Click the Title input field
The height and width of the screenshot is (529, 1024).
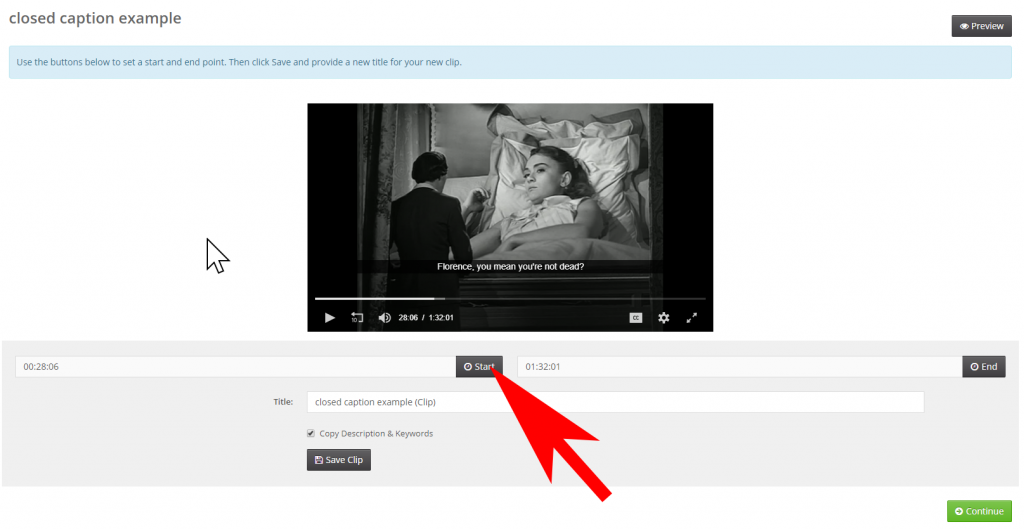click(615, 402)
